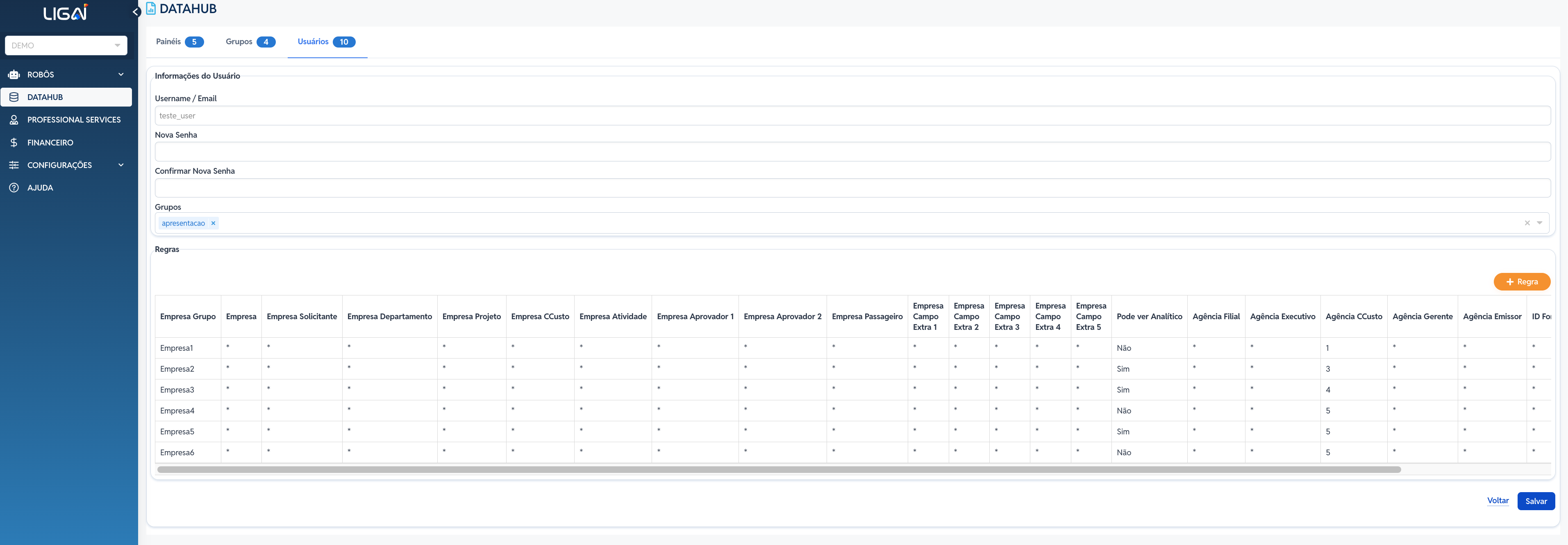This screenshot has height=545, width=1568.
Task: Click the Voltar link
Action: pos(1498,501)
